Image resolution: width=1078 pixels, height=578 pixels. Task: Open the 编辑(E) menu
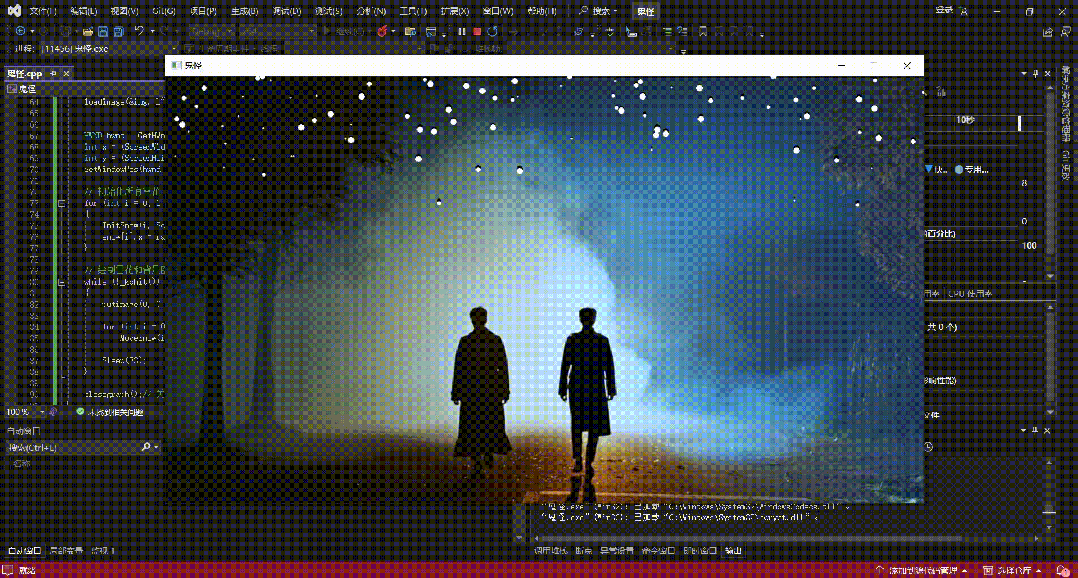pyautogui.click(x=83, y=11)
